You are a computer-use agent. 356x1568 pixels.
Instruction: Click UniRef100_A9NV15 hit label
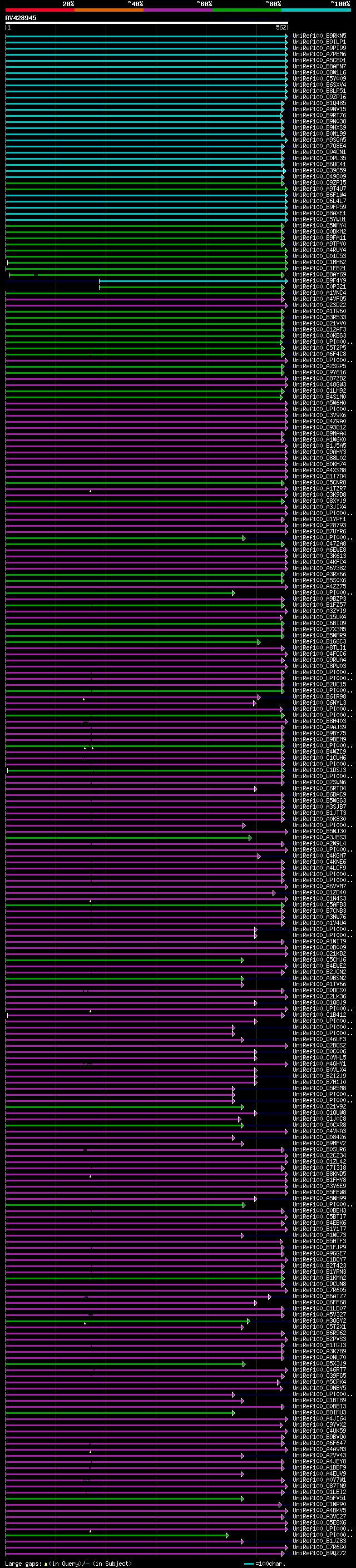point(319,109)
